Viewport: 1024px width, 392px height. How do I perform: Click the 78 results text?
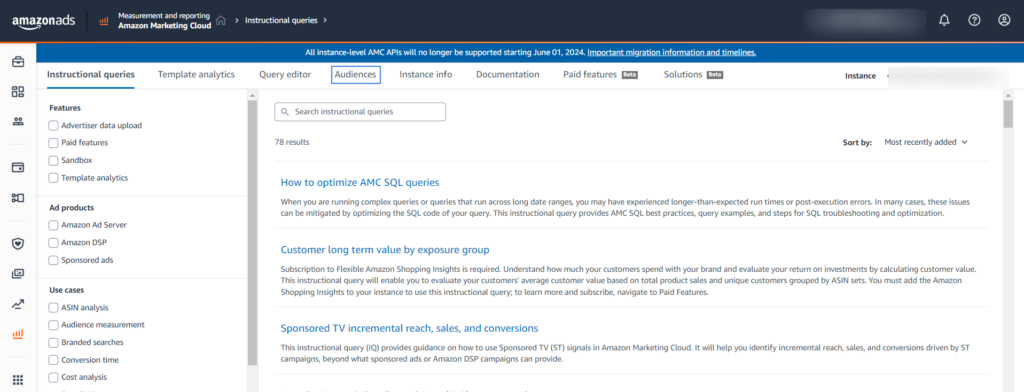click(292, 142)
